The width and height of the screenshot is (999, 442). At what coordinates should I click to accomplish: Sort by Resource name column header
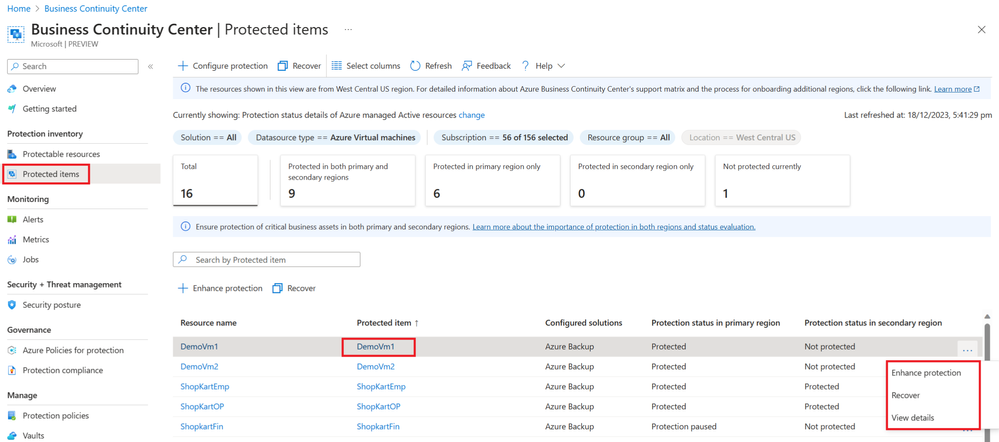pyautogui.click(x=208, y=323)
